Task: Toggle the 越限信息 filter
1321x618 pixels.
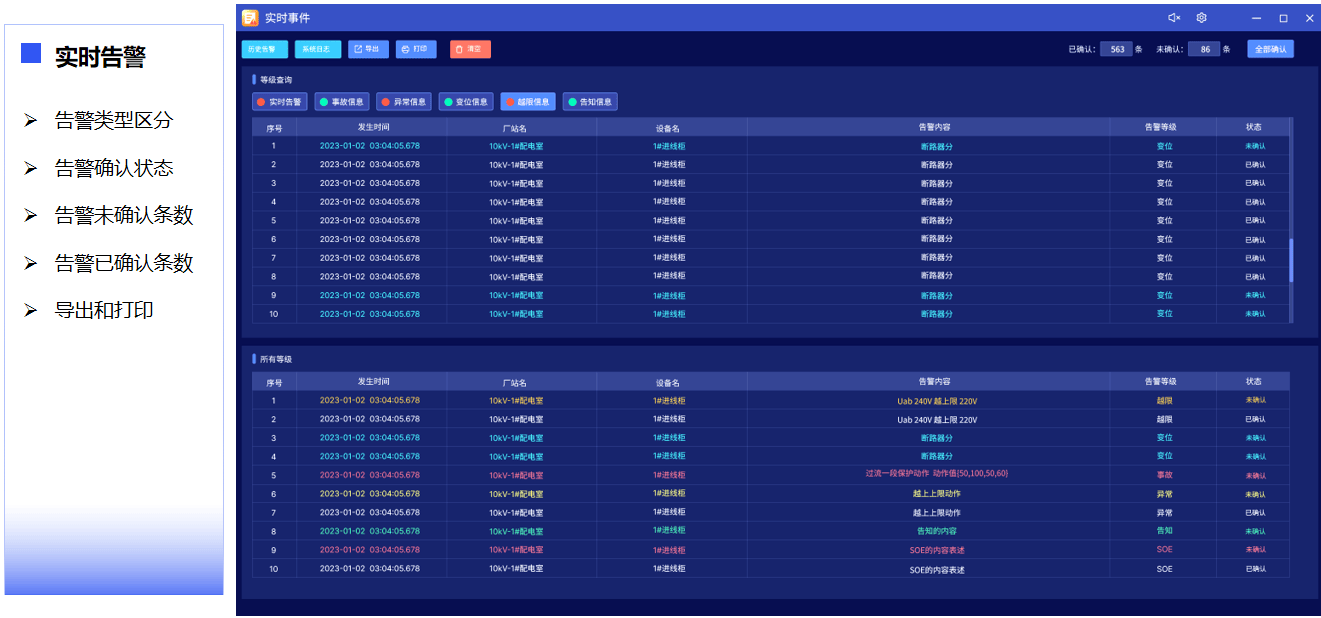Action: [528, 102]
